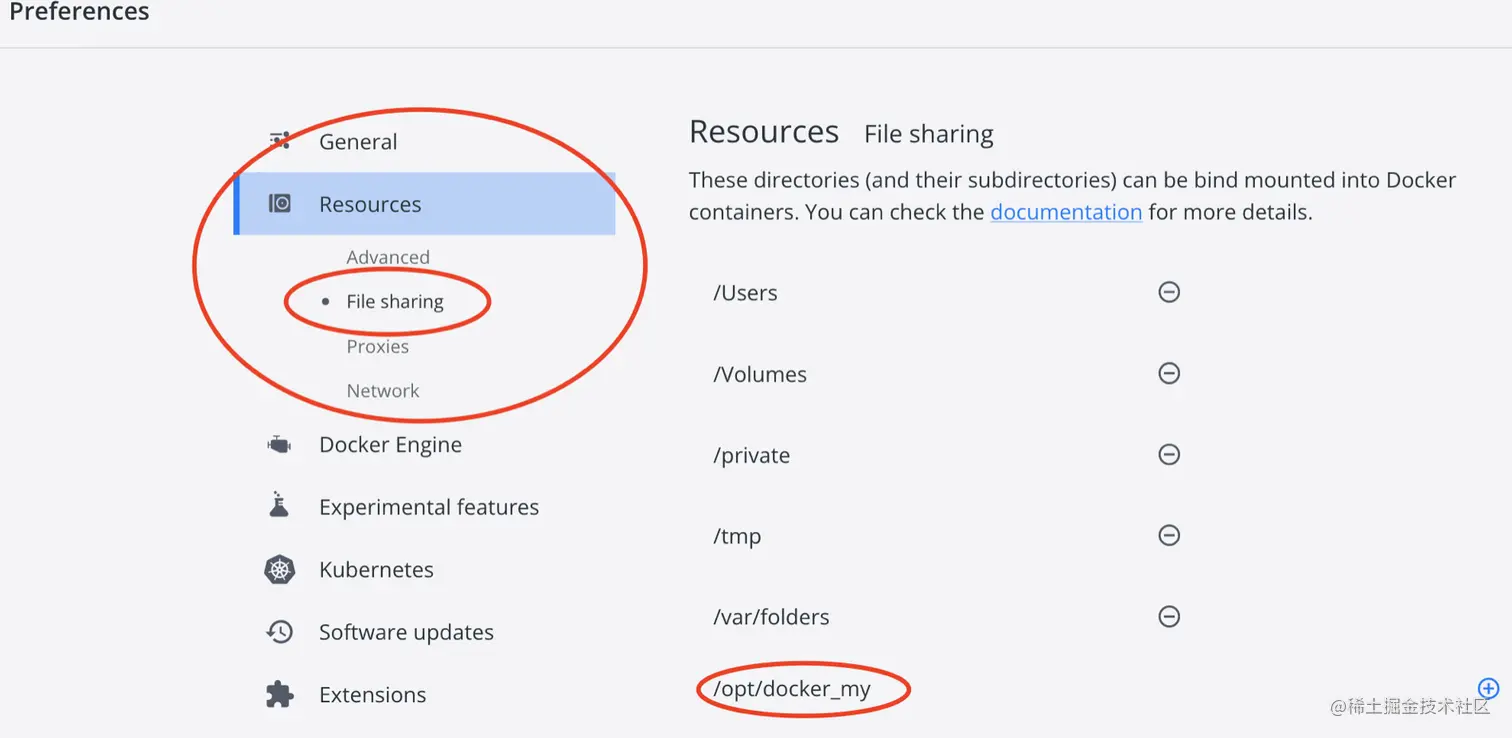
Task: Remove the /private shared directory
Action: point(1169,454)
